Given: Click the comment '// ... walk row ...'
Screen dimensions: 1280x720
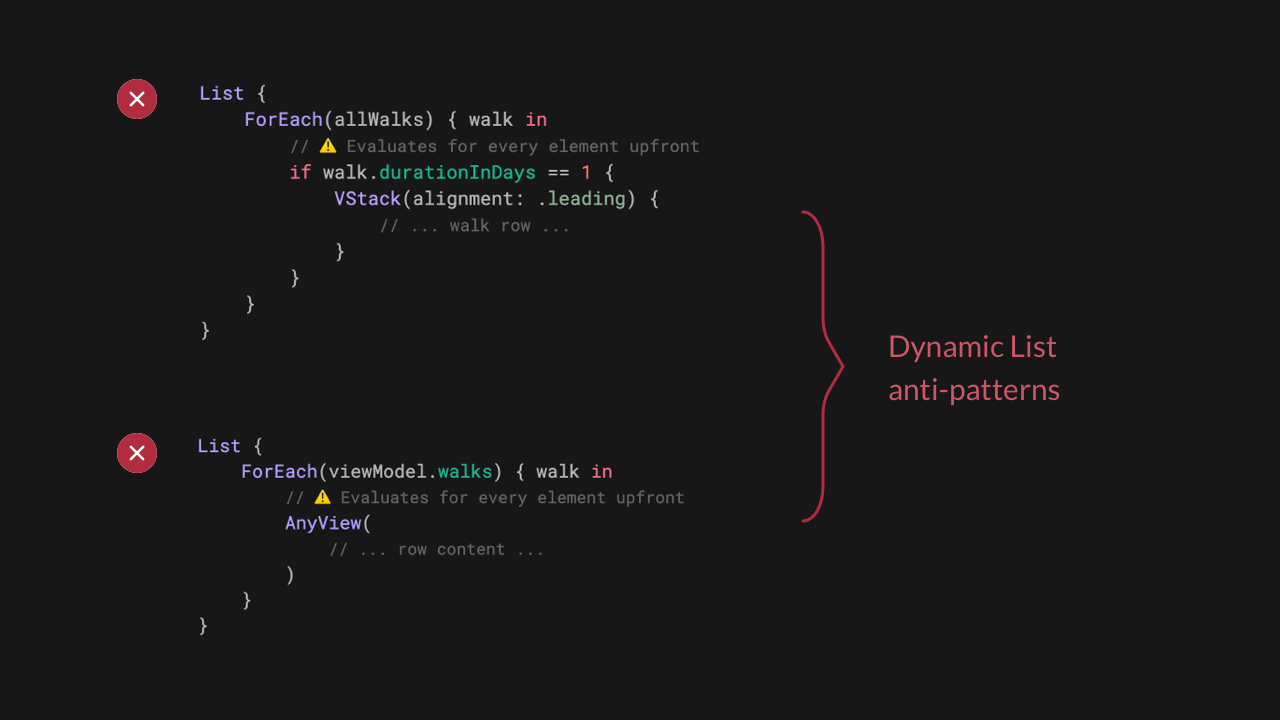Looking at the screenshot, I should click(x=475, y=225).
